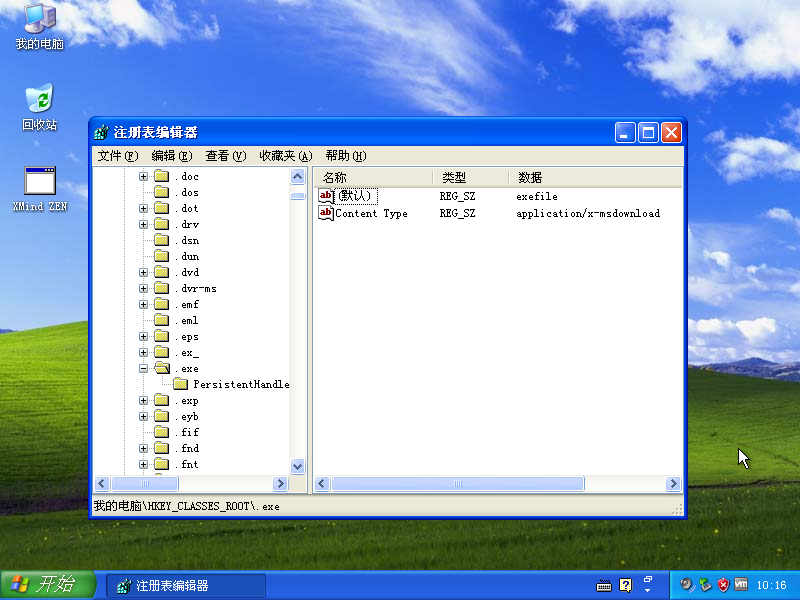The height and width of the screenshot is (600, 800).
Task: Open the 文件(F) menu
Action: coord(118,156)
